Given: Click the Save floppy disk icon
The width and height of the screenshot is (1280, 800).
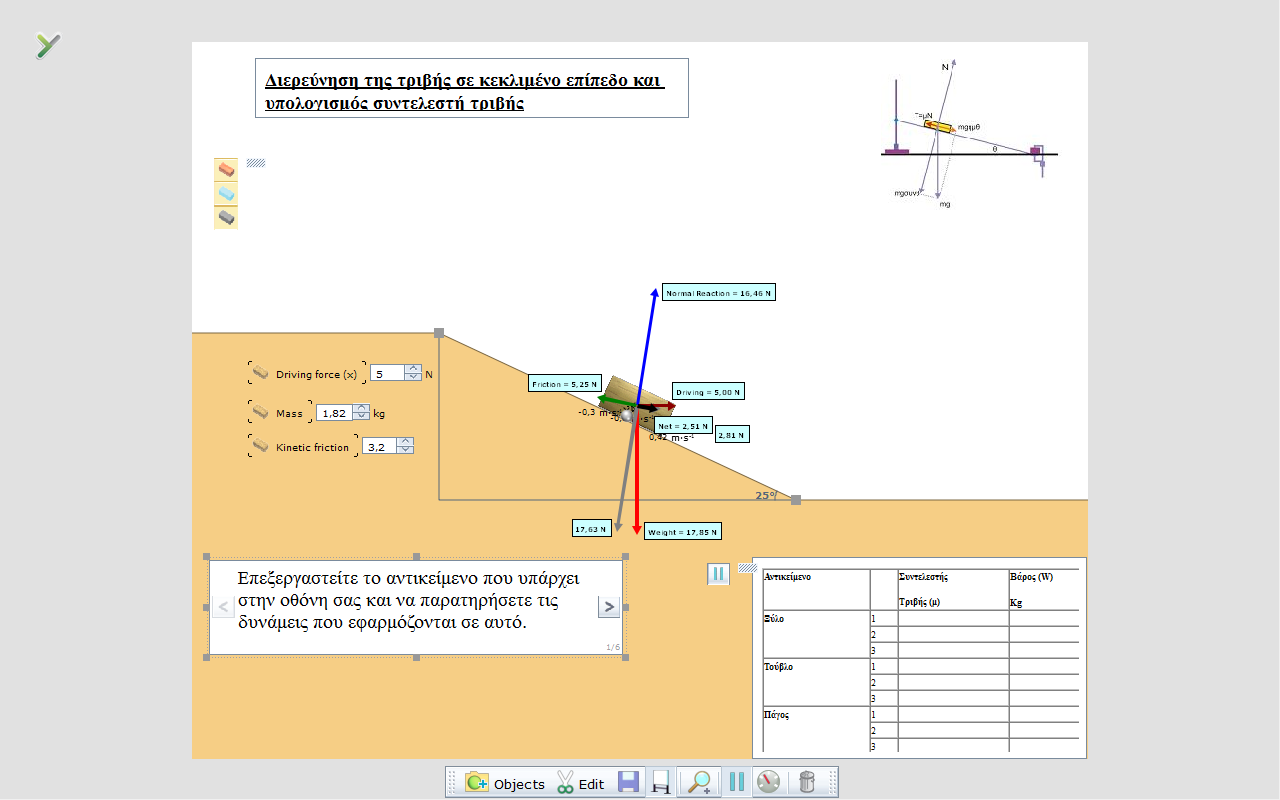Looking at the screenshot, I should click(628, 783).
